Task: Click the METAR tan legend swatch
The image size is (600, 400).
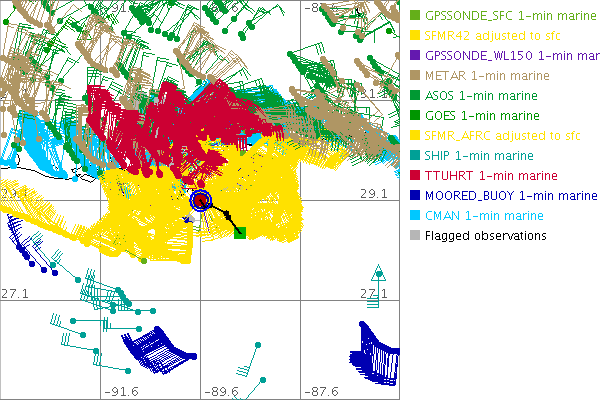Action: [x=415, y=76]
